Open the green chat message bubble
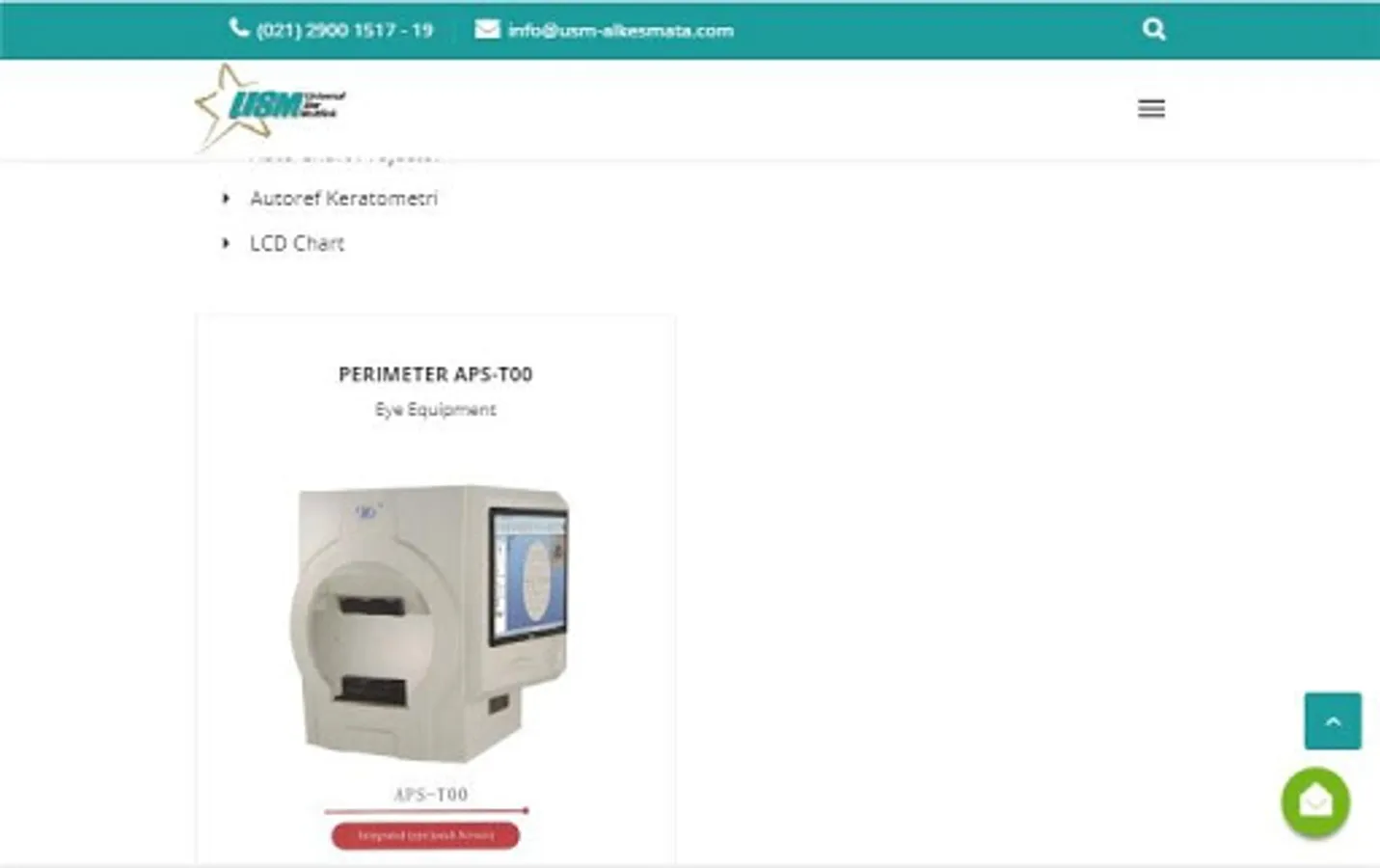 pyautogui.click(x=1315, y=801)
